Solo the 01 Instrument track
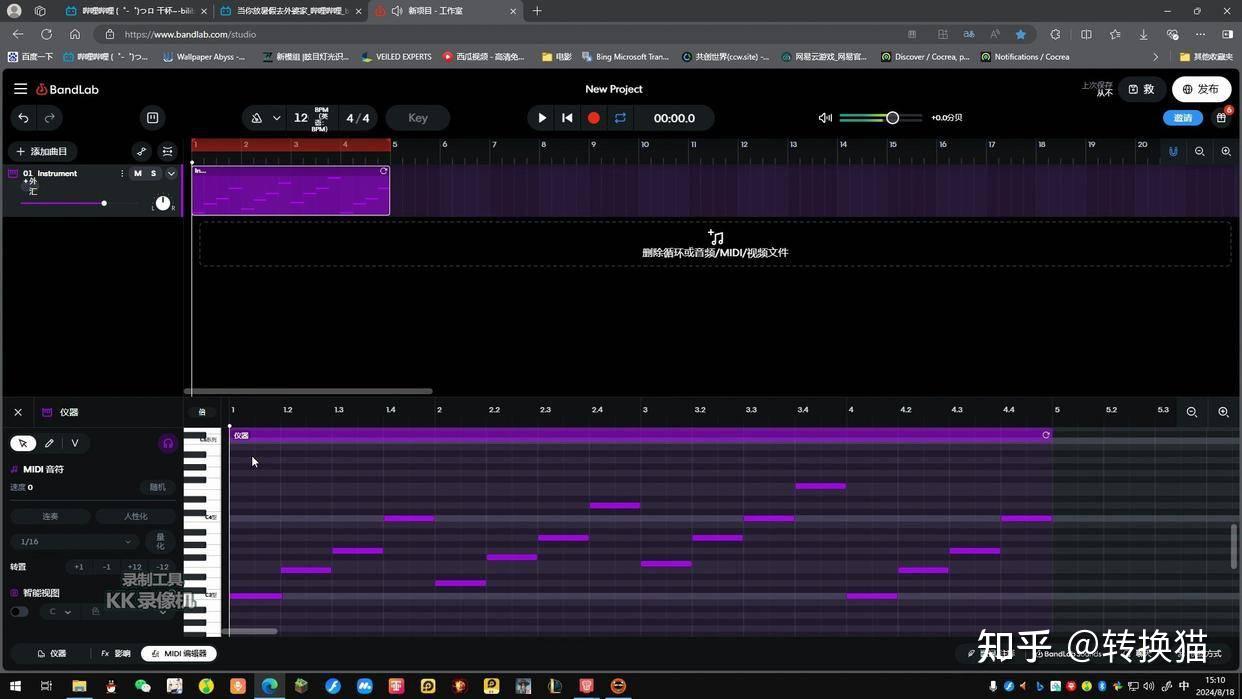The width and height of the screenshot is (1242, 699). click(153, 173)
